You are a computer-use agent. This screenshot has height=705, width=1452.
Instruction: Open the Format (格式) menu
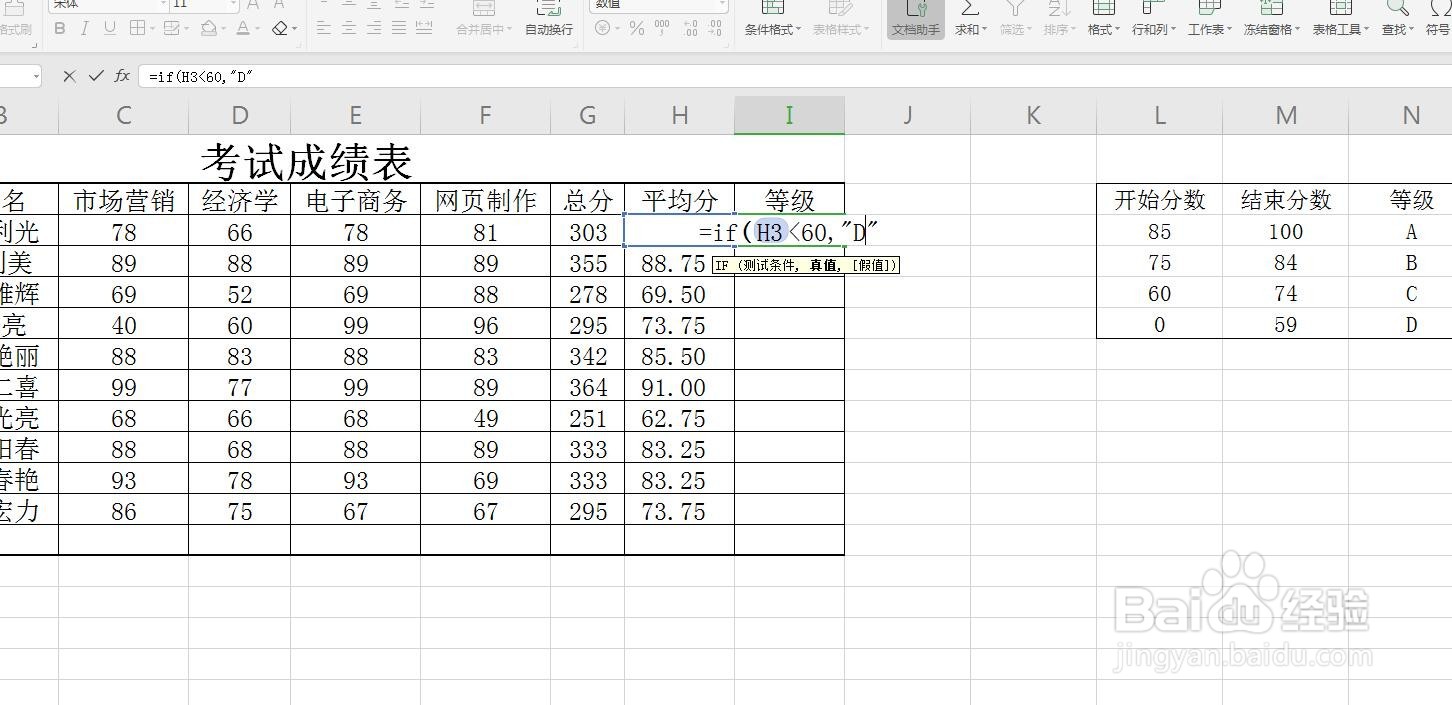coord(1103,19)
